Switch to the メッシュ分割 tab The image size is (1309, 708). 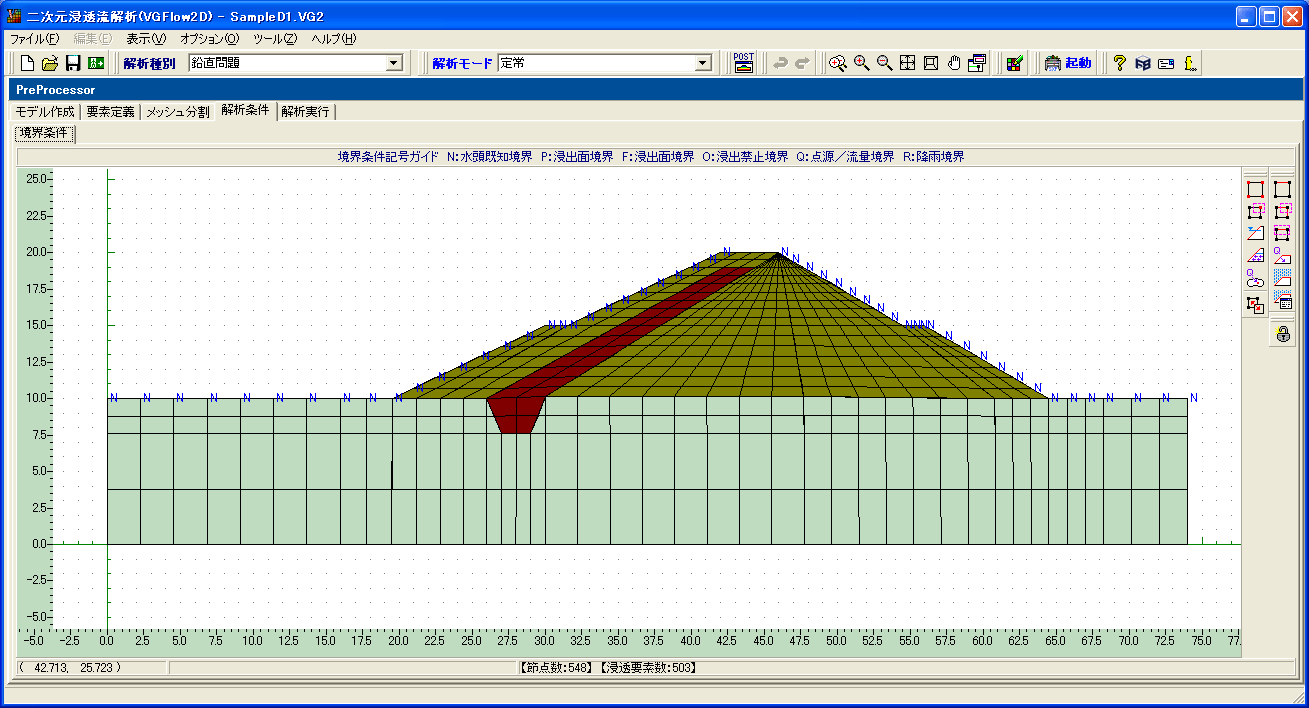pyautogui.click(x=178, y=112)
